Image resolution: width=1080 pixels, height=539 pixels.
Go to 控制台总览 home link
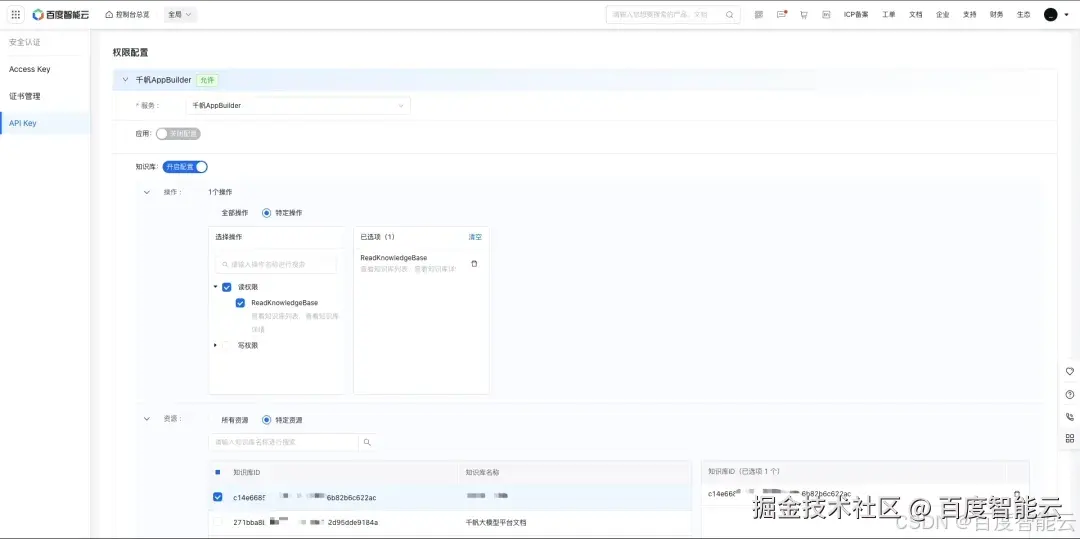(x=127, y=14)
